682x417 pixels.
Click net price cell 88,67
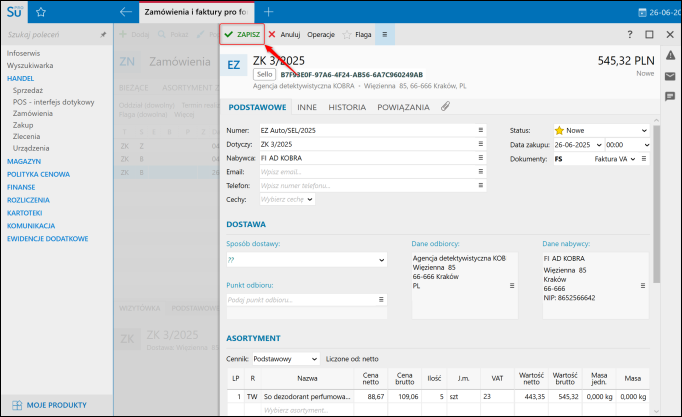coord(371,397)
